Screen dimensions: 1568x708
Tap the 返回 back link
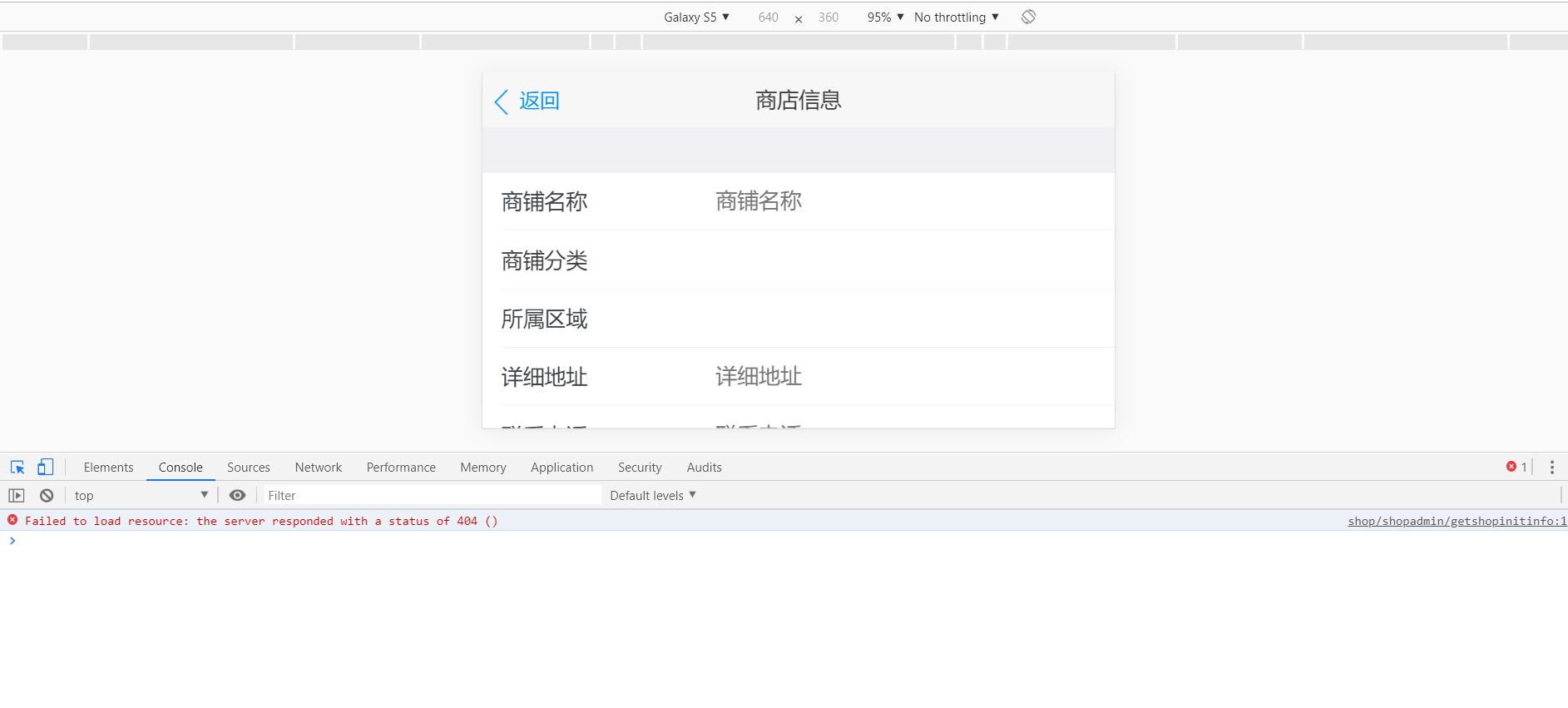coord(539,101)
